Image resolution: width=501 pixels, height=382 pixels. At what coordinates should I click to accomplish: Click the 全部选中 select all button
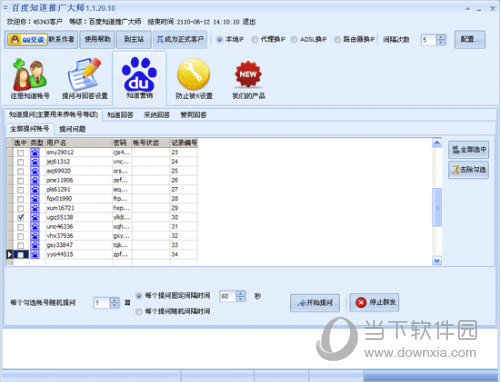coord(469,149)
